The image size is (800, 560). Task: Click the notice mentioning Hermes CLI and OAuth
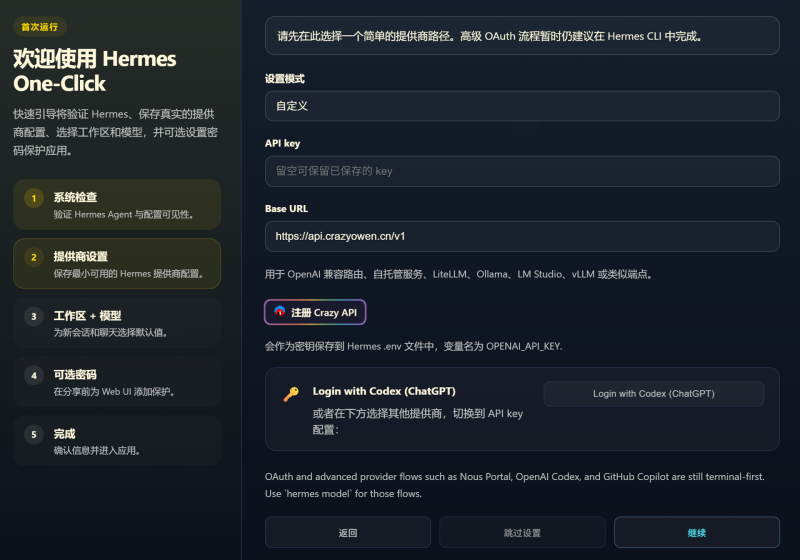[522, 36]
